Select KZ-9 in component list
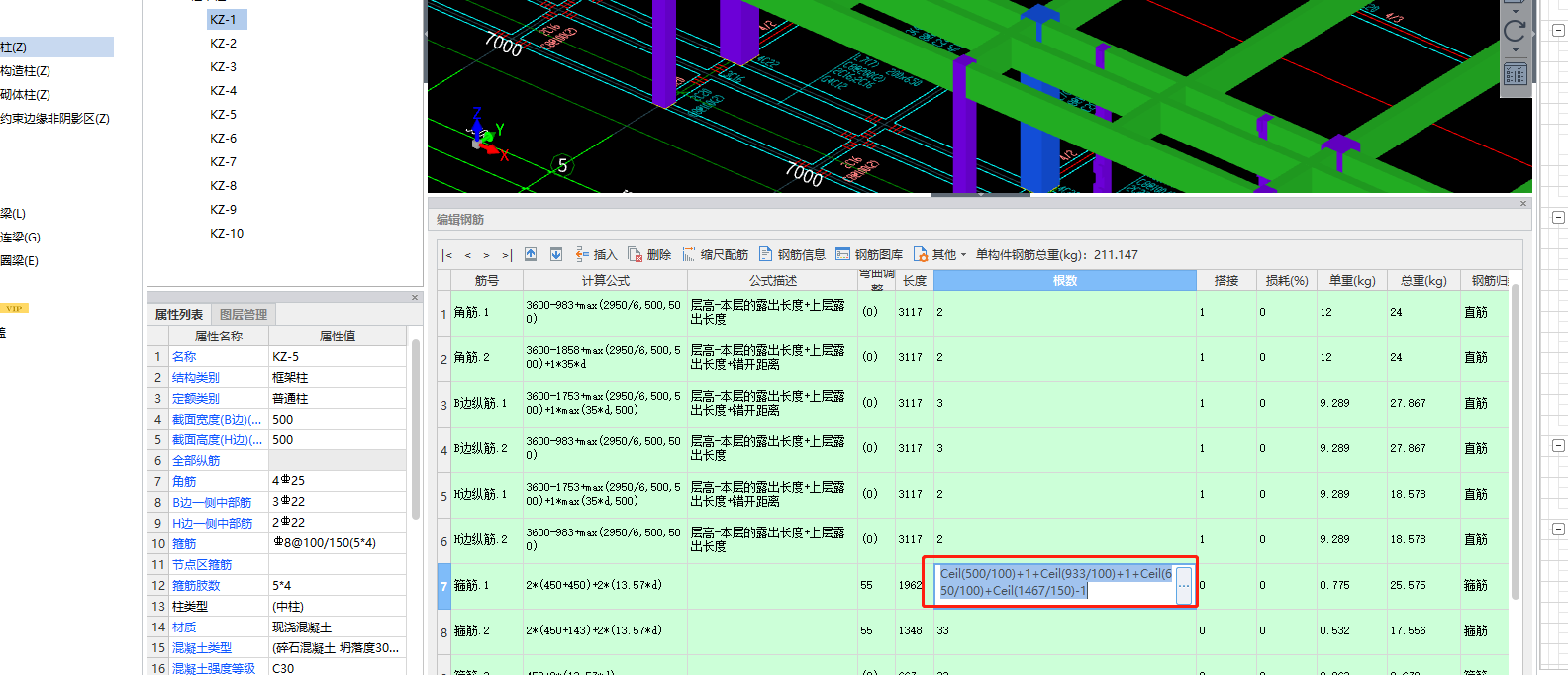The width and height of the screenshot is (1568, 675). pyautogui.click(x=223, y=209)
